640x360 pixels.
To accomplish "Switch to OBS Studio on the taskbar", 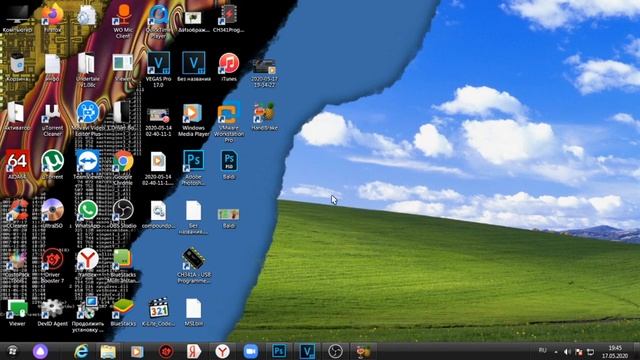I will click(335, 351).
